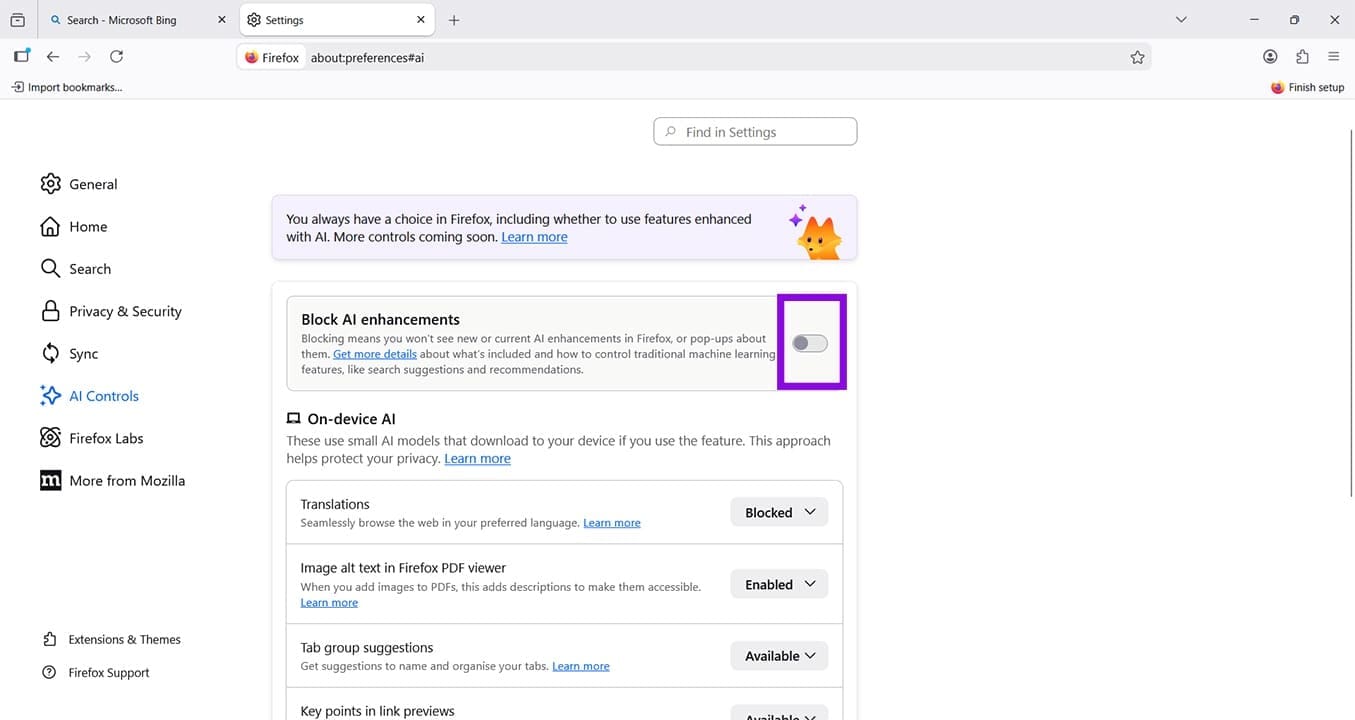This screenshot has height=720, width=1355.
Task: Close the Settings tab
Action: pos(421,20)
